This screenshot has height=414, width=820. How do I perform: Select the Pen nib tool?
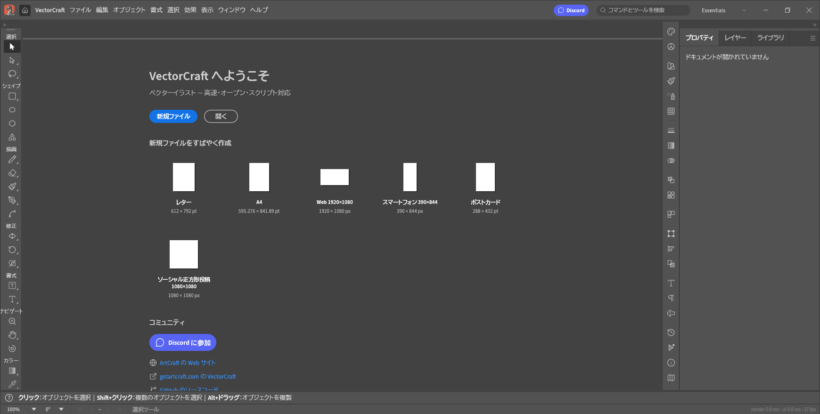click(x=12, y=200)
